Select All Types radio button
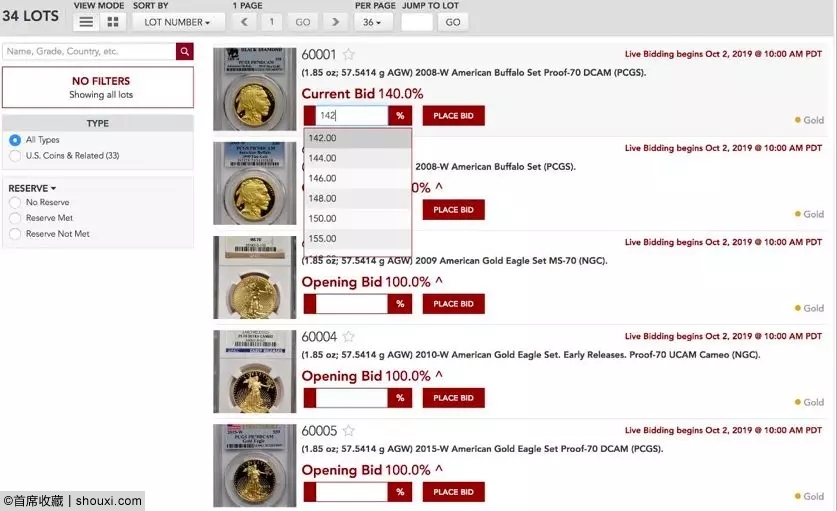 pos(15,140)
